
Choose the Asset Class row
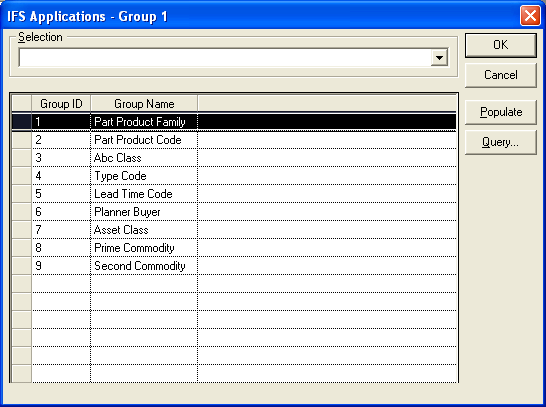pyautogui.click(x=234, y=230)
